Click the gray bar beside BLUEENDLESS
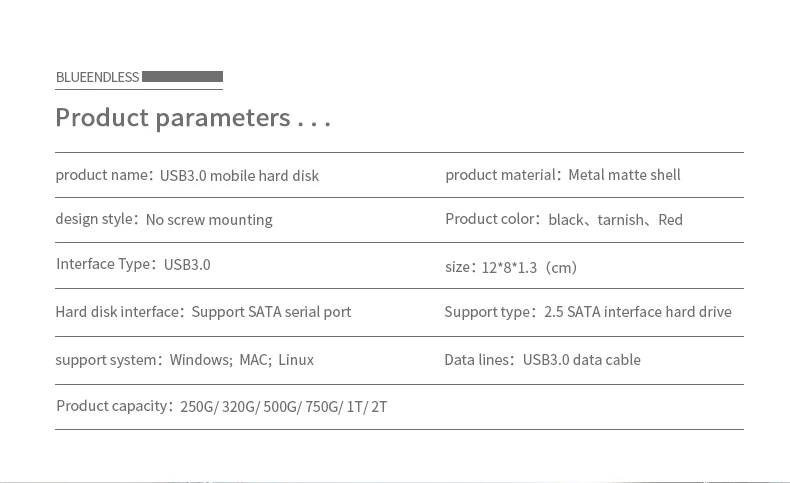Screen dimensions: 790x483 coord(182,76)
